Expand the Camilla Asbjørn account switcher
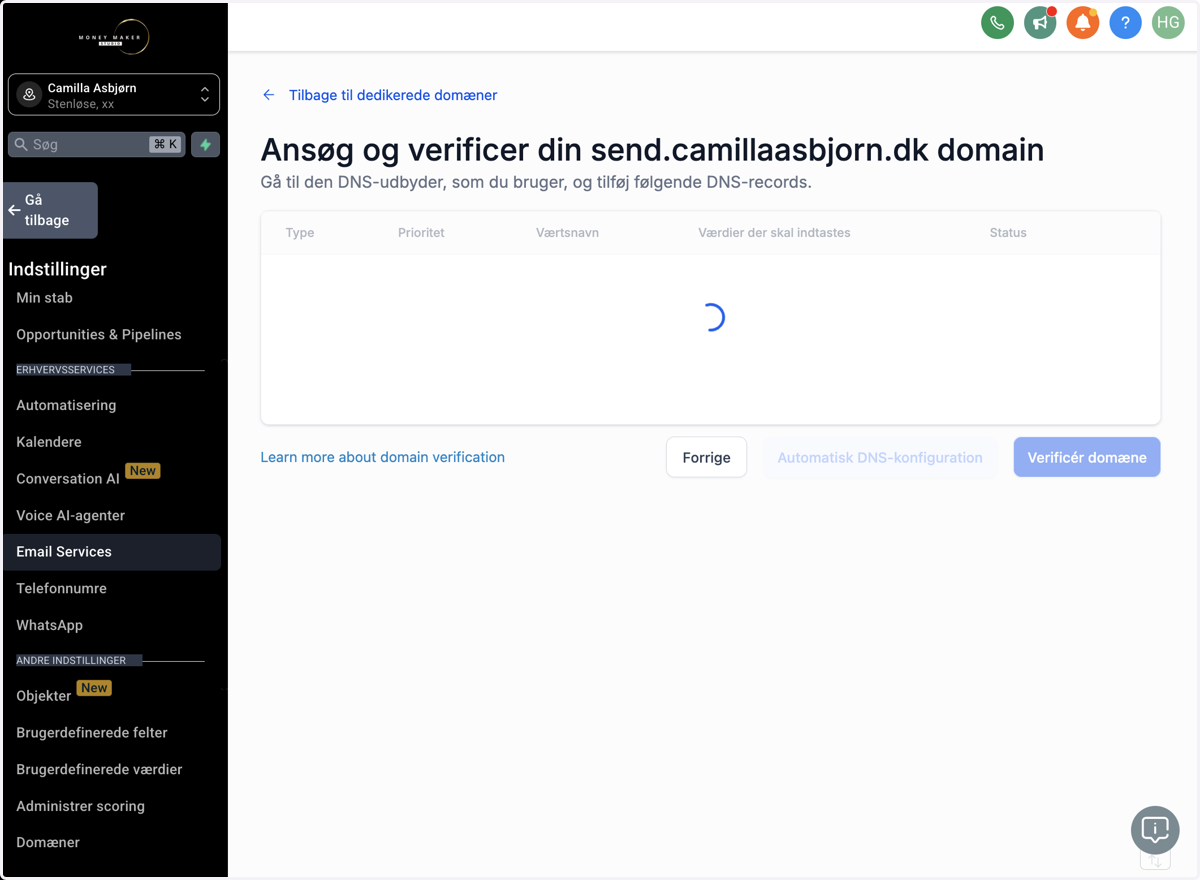 [114, 95]
